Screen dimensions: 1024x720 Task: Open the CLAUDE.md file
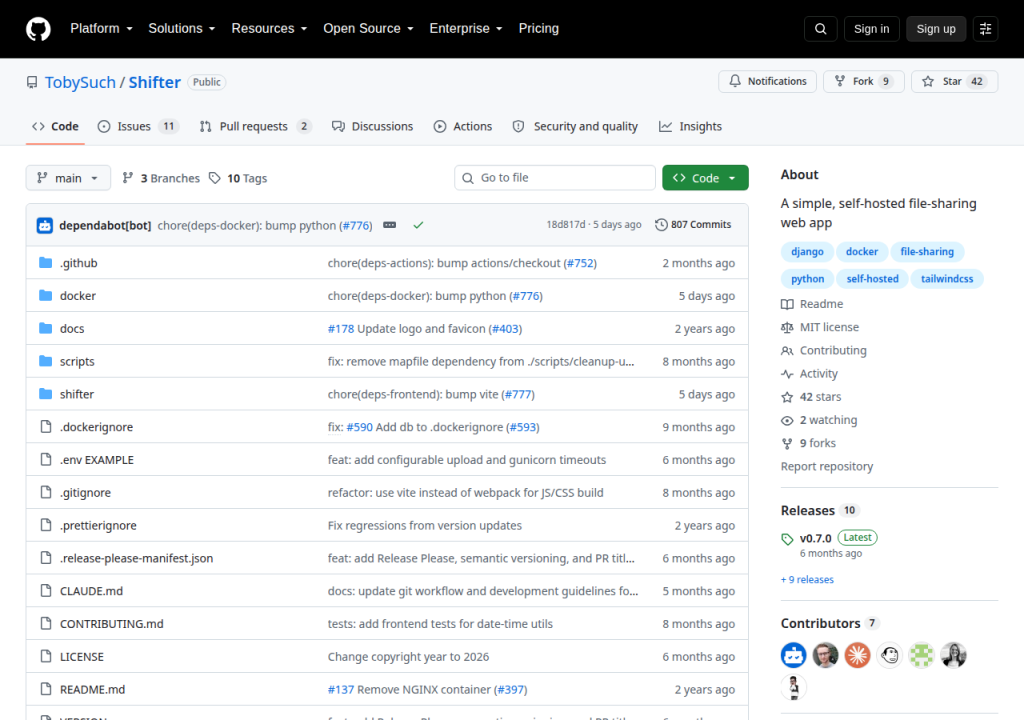pos(91,591)
